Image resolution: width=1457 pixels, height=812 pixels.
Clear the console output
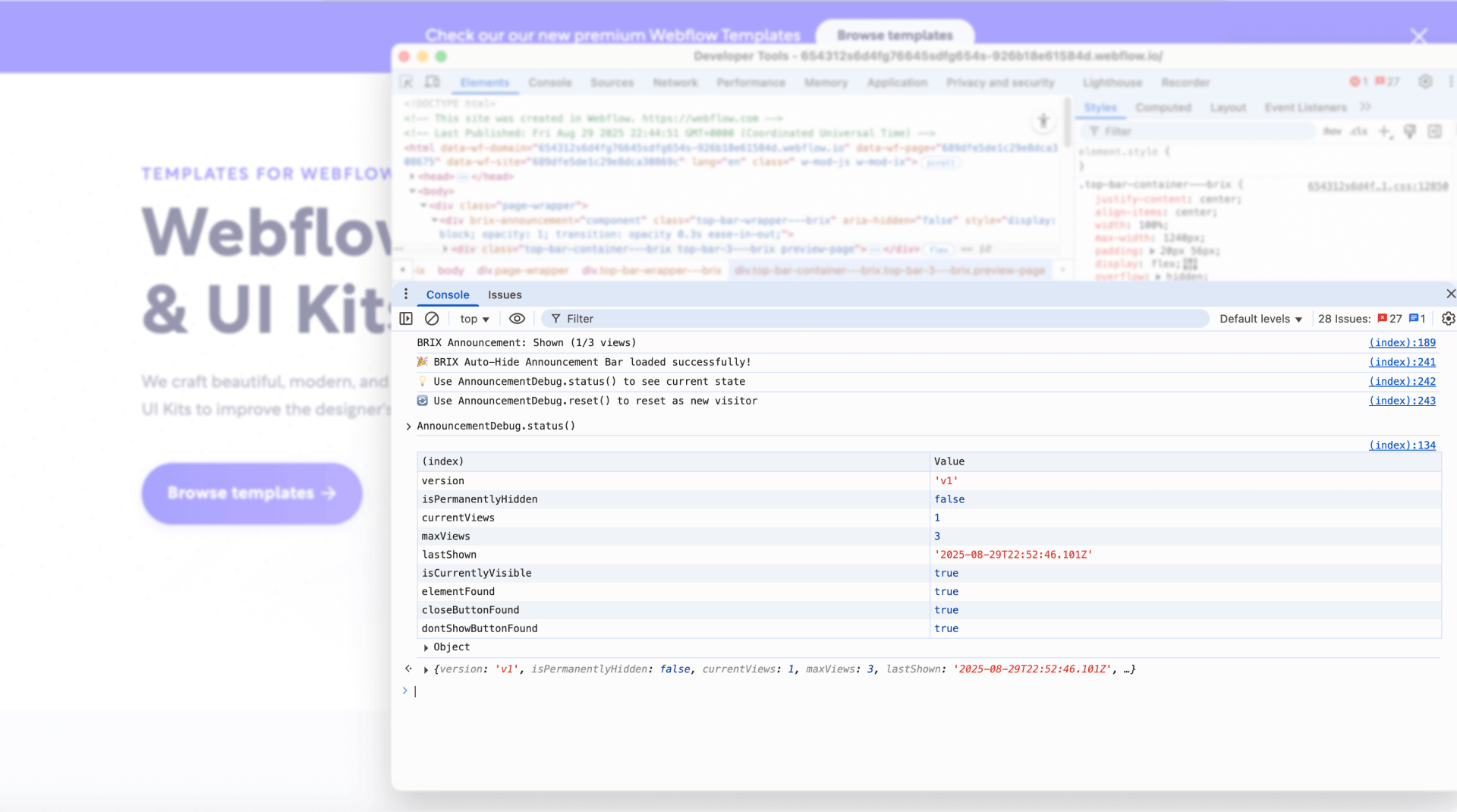click(x=432, y=319)
